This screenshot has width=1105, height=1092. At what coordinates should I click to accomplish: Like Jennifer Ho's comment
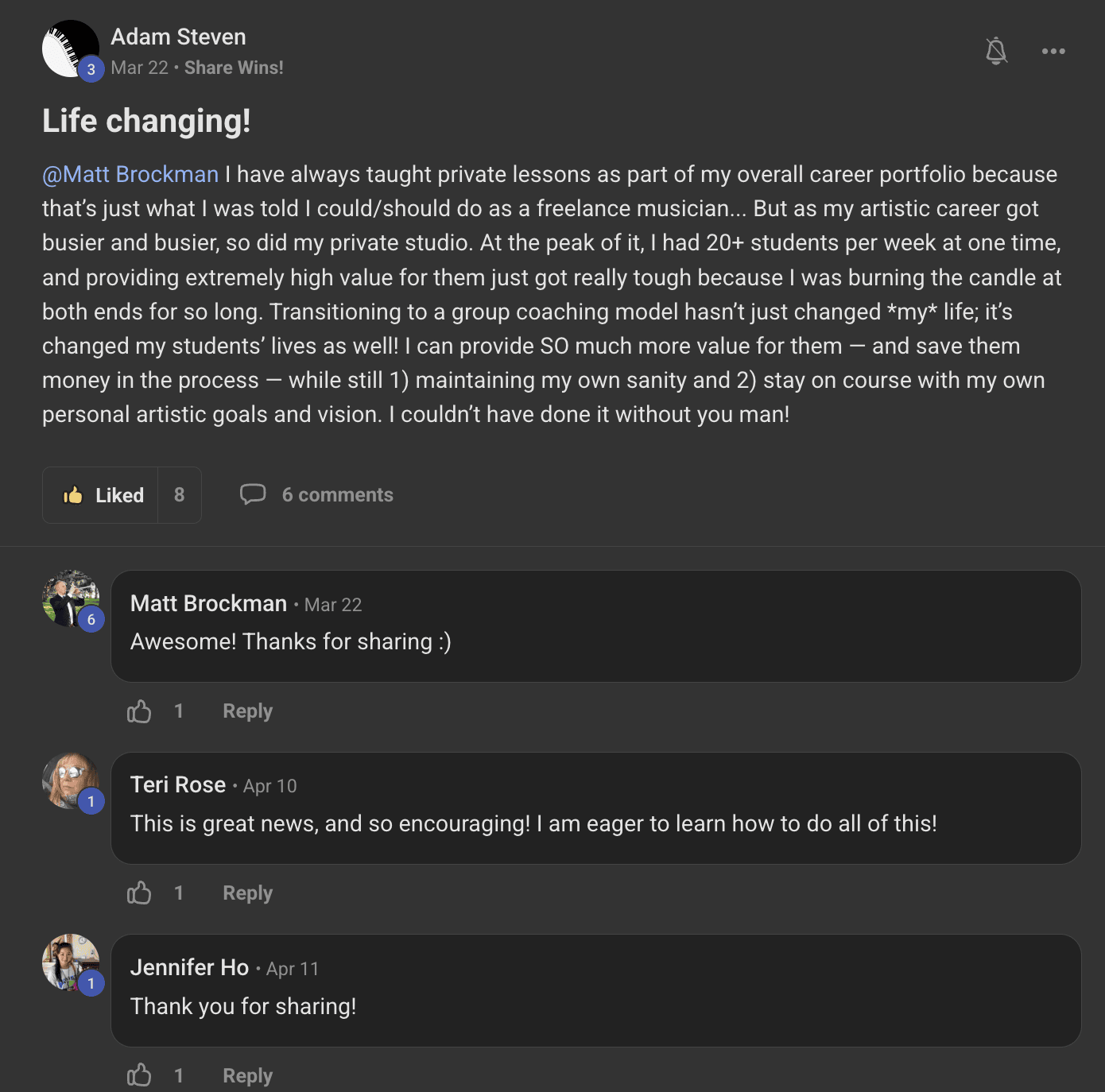point(139,1075)
